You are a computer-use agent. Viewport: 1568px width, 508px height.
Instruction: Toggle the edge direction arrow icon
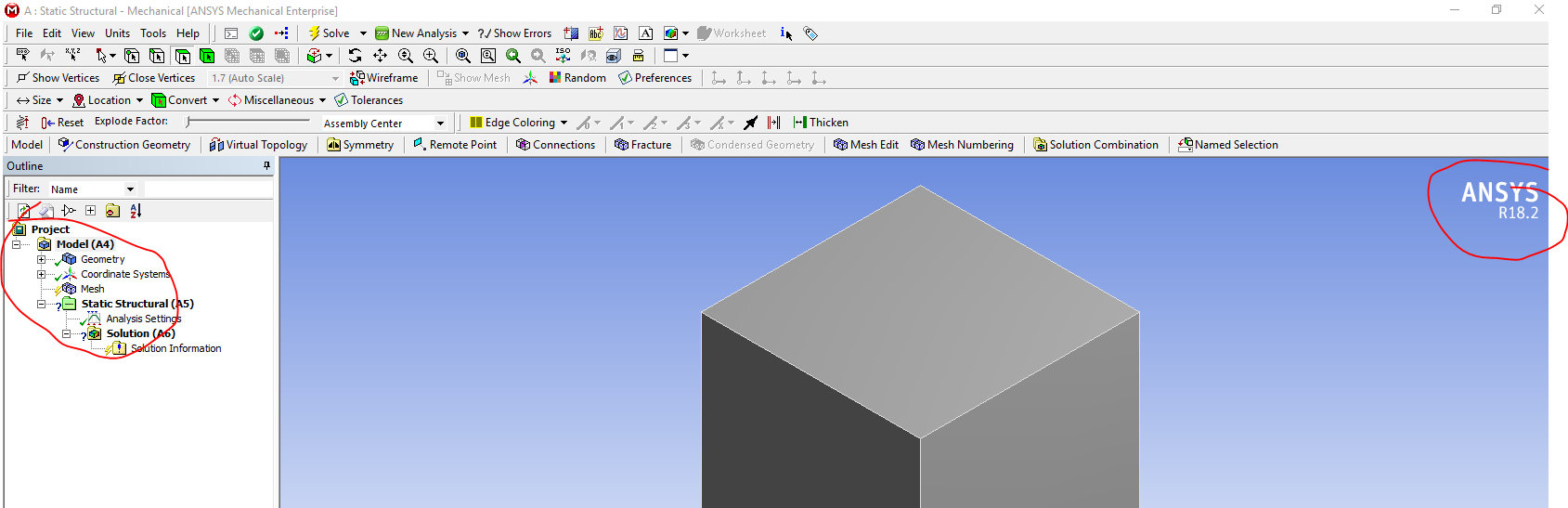(750, 123)
